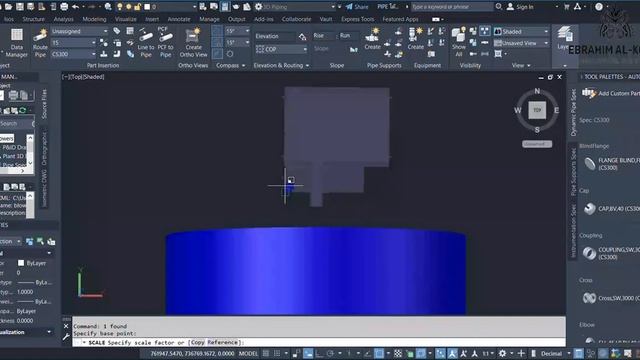Click the PCF to Pipe tool
The height and width of the screenshot is (360, 640).
coord(165,42)
